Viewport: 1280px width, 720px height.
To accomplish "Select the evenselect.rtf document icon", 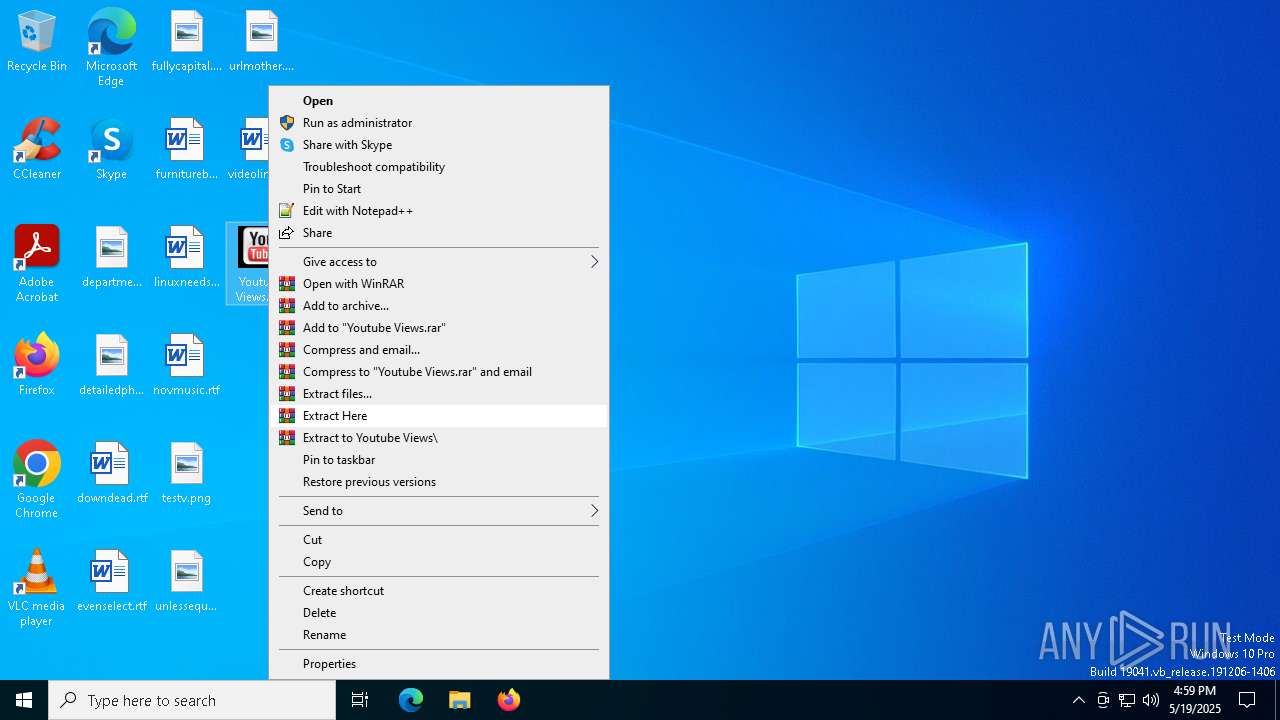I will [111, 582].
